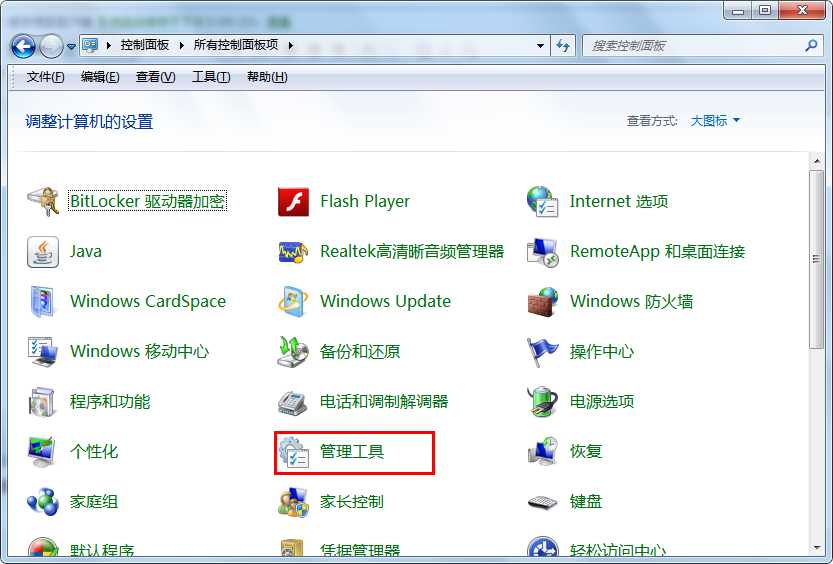Open the 工具(T) menu
This screenshot has width=833, height=564.
211,77
